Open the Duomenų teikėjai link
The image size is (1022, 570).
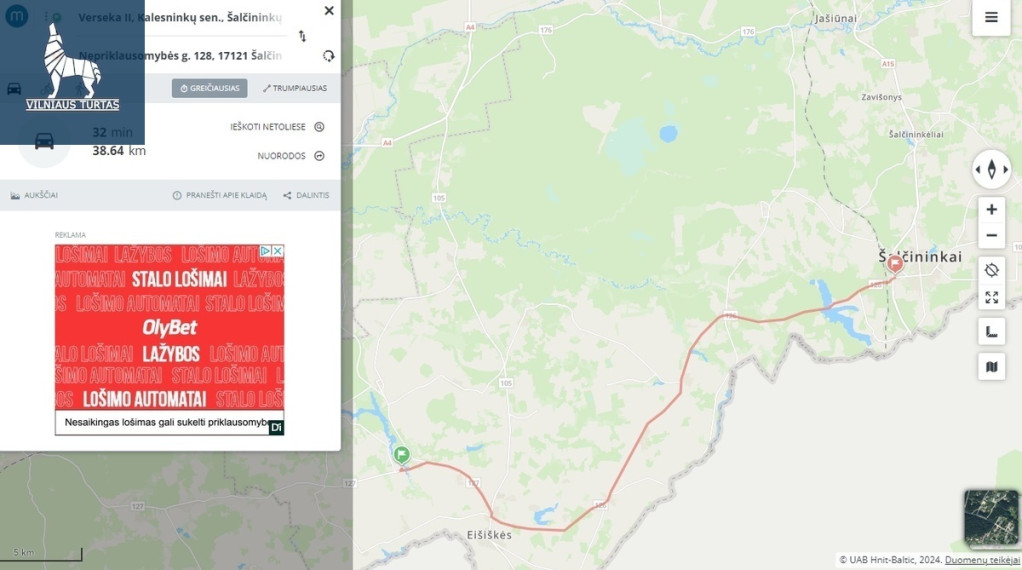click(x=982, y=560)
